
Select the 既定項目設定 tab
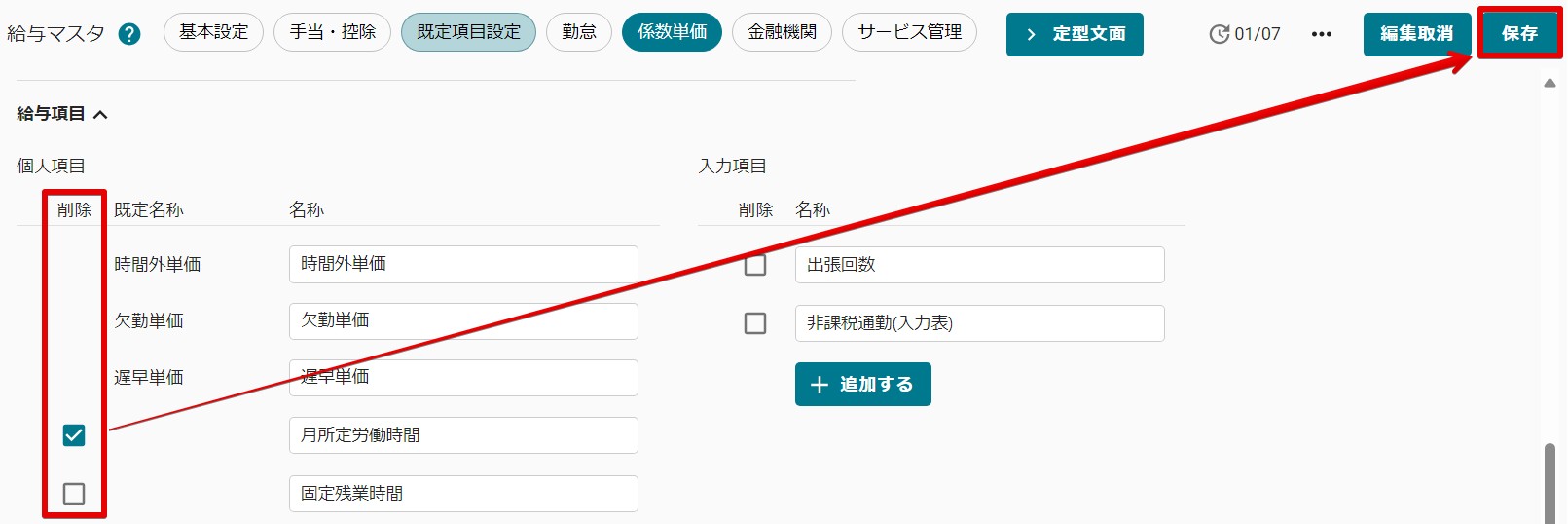point(468,32)
